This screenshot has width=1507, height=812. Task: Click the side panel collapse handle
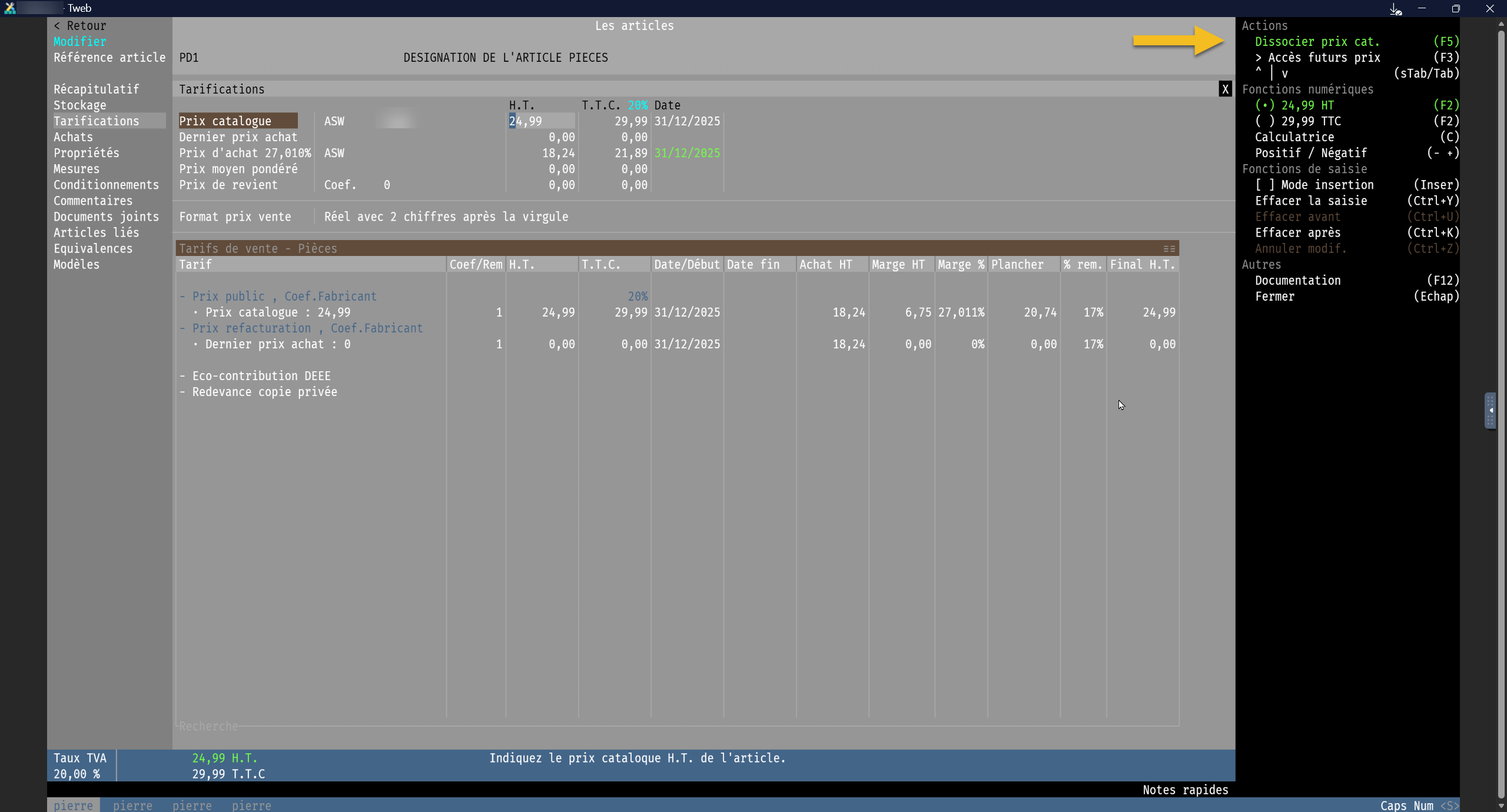coord(1490,410)
